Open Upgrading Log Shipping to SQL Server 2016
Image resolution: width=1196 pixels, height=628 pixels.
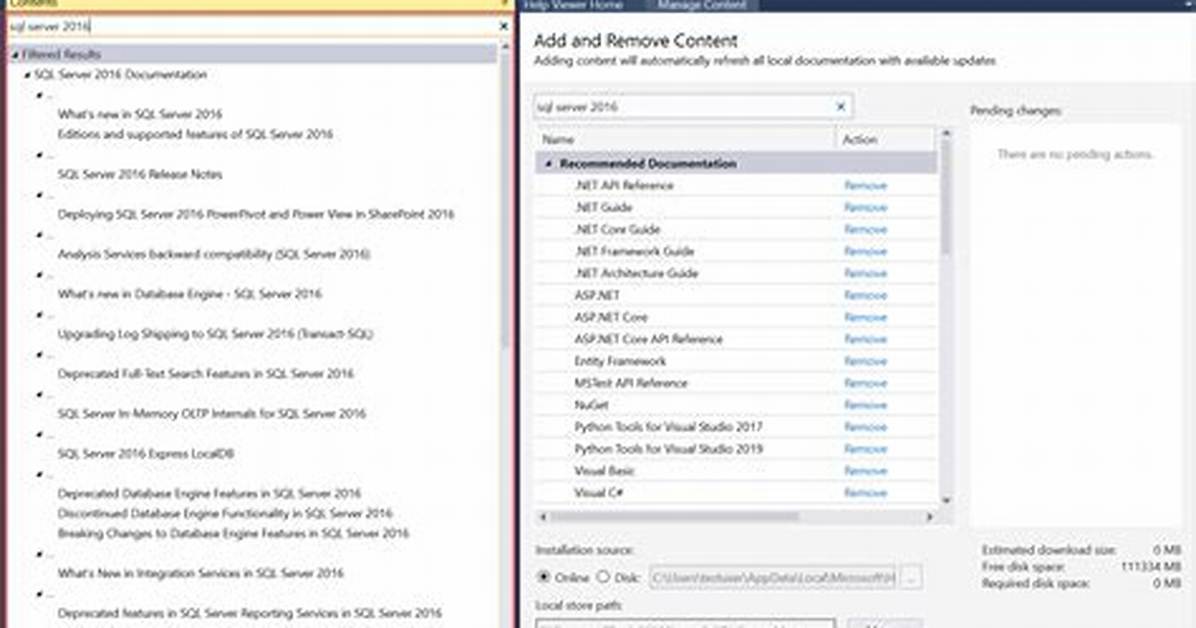[215, 334]
